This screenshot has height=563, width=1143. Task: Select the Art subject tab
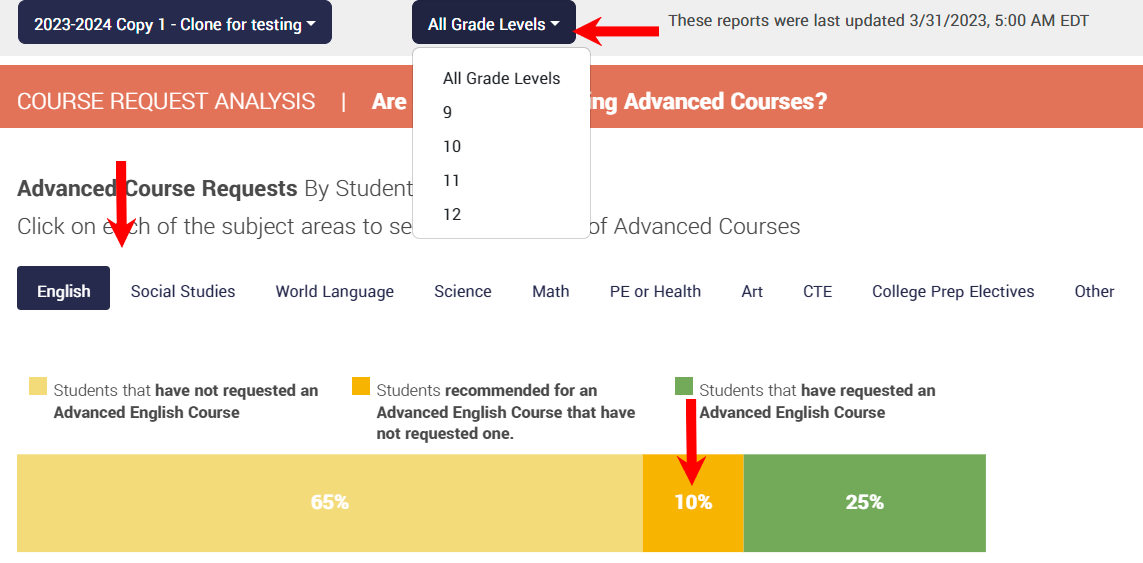(752, 291)
